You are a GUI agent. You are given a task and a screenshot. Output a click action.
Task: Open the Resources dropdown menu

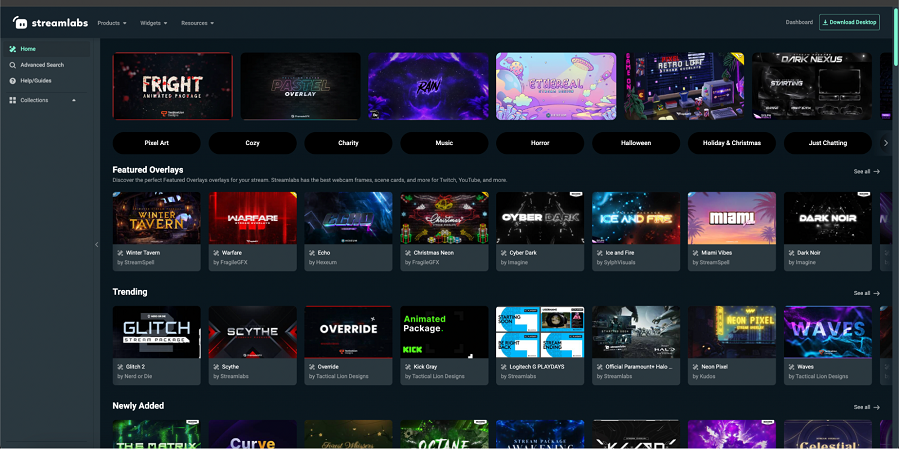197,22
